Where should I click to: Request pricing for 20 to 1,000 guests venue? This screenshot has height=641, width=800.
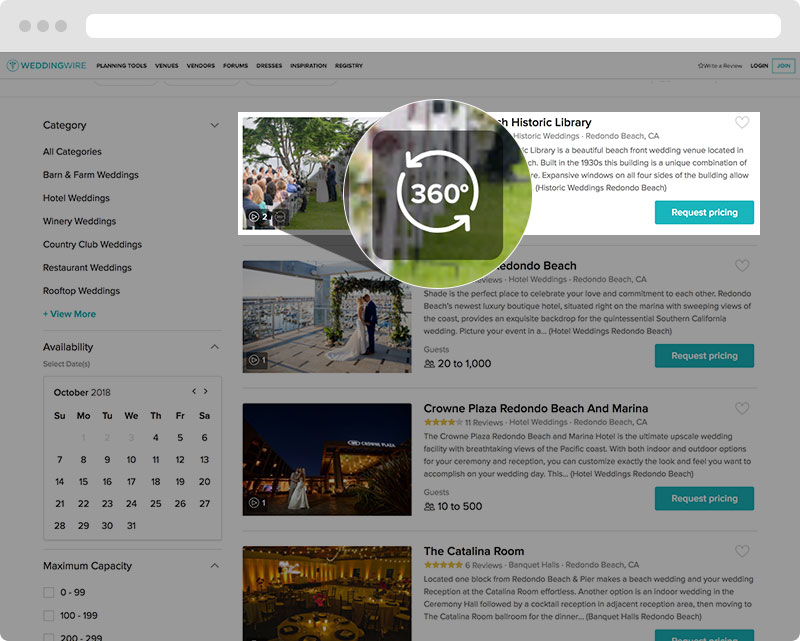[x=704, y=356]
